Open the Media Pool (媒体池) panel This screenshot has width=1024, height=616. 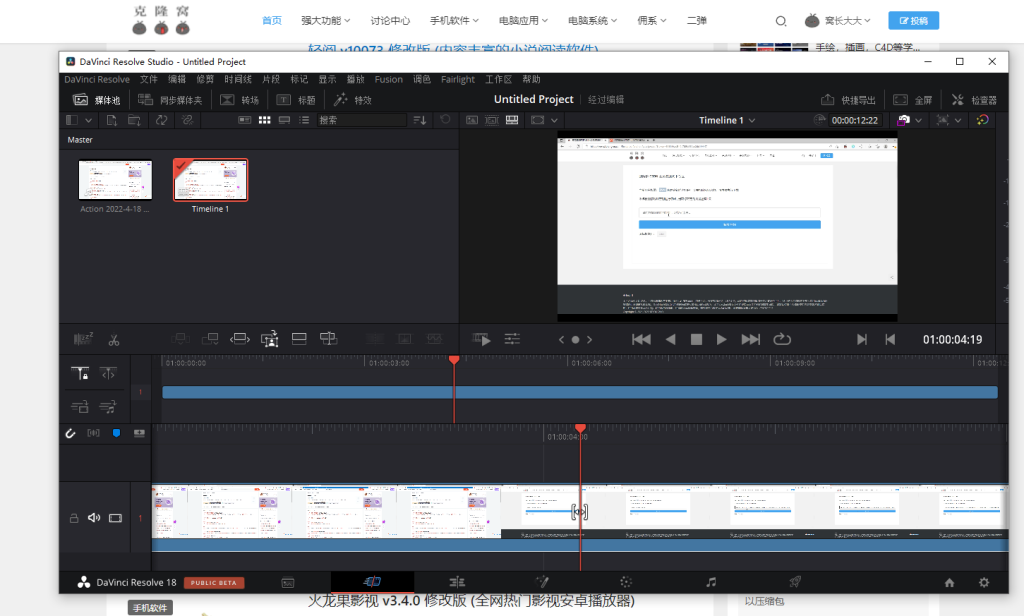(x=97, y=100)
